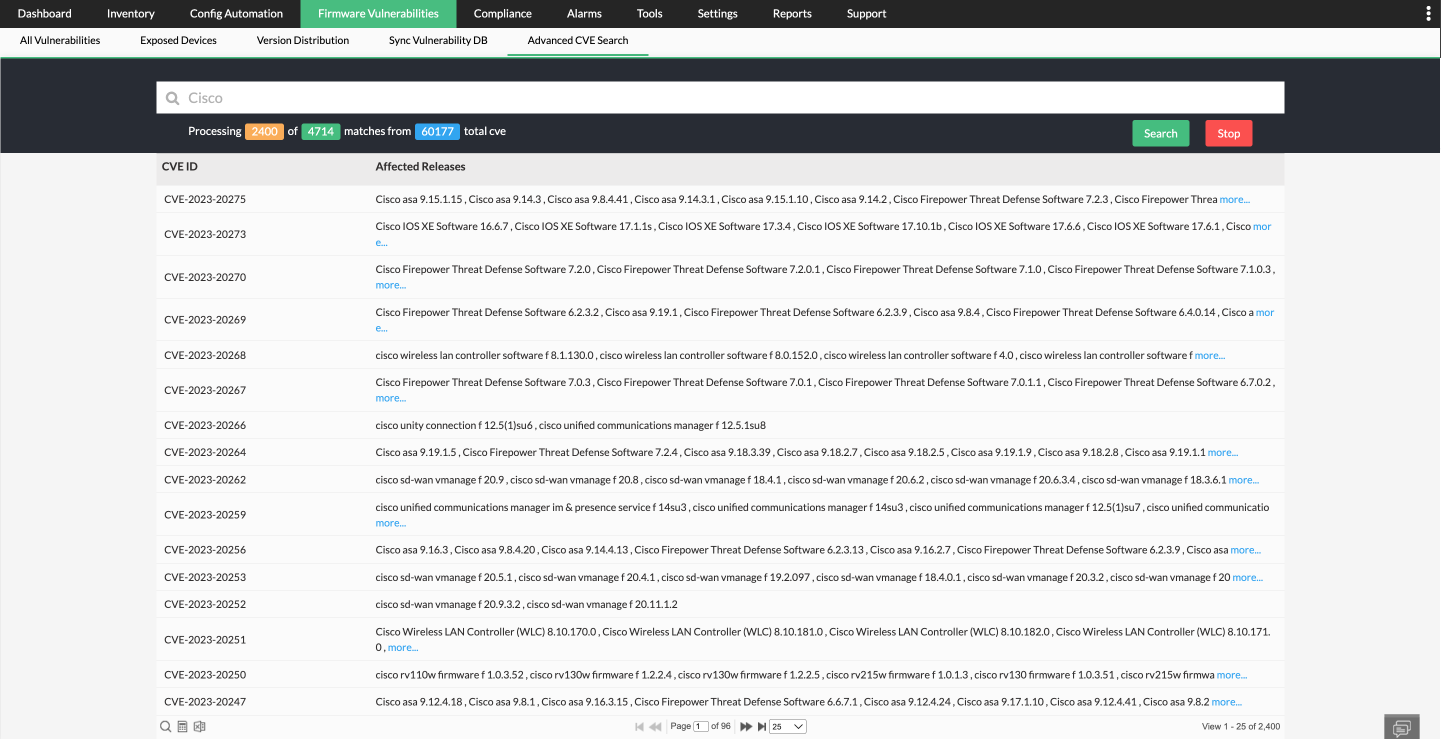Click the more link for CVE-2023-20251

tap(403, 648)
